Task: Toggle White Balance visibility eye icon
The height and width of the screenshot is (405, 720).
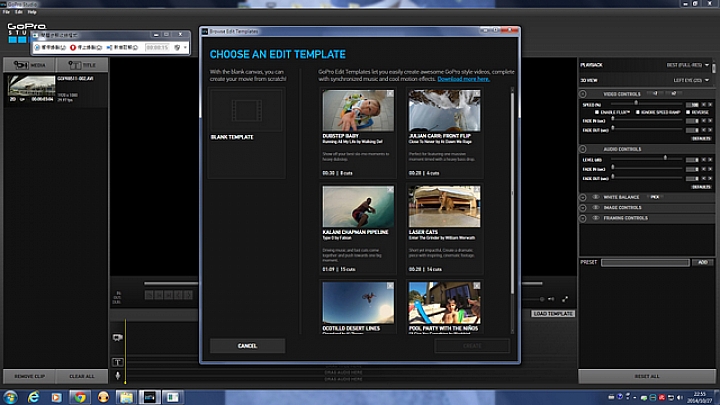Action: [x=596, y=197]
